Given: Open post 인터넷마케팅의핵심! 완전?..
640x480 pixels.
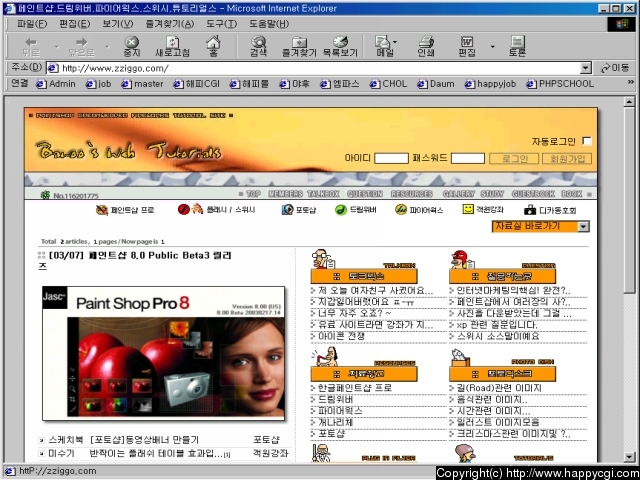Looking at the screenshot, I should click(513, 291).
